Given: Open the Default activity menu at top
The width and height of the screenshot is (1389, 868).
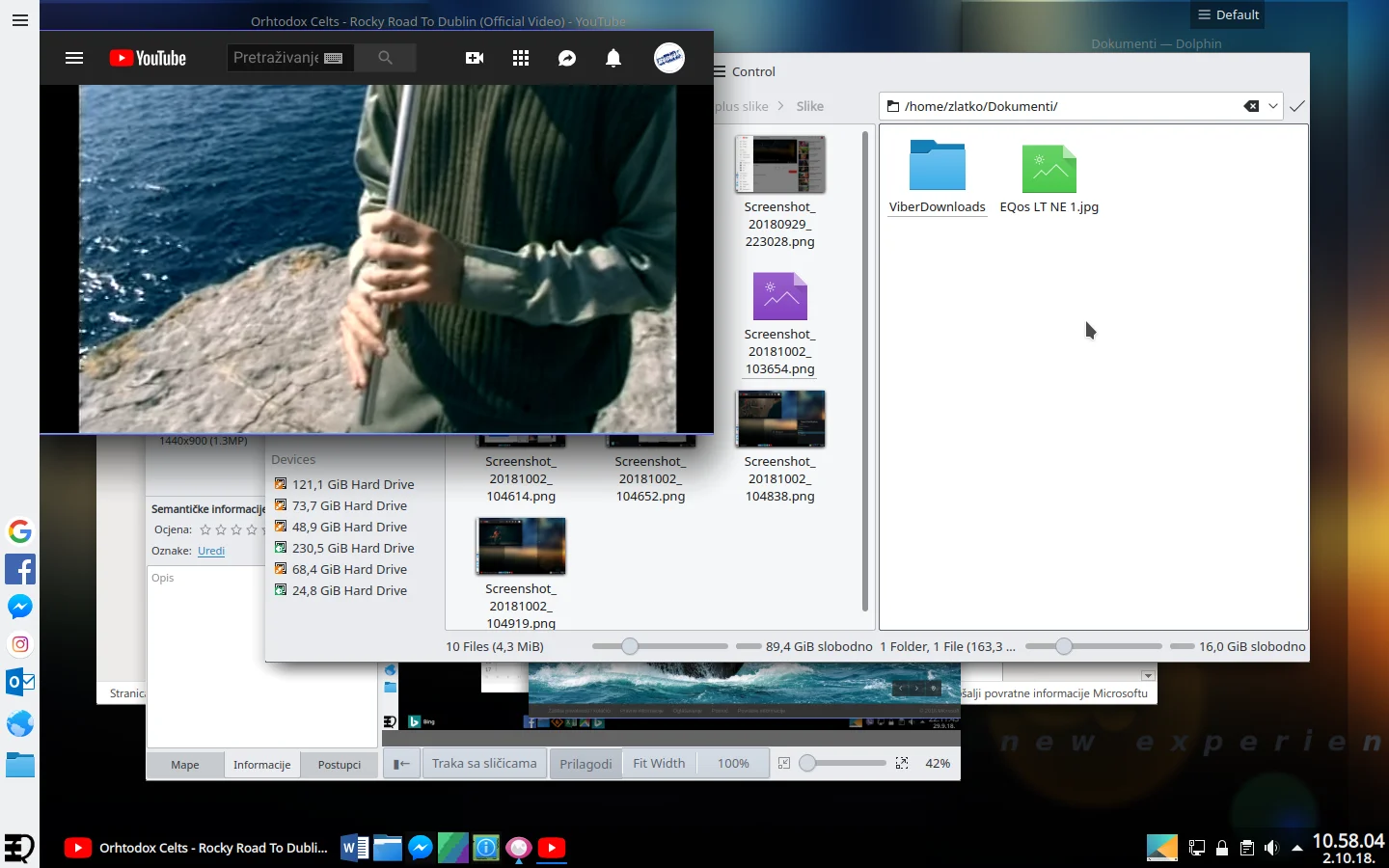Looking at the screenshot, I should coord(1228,14).
